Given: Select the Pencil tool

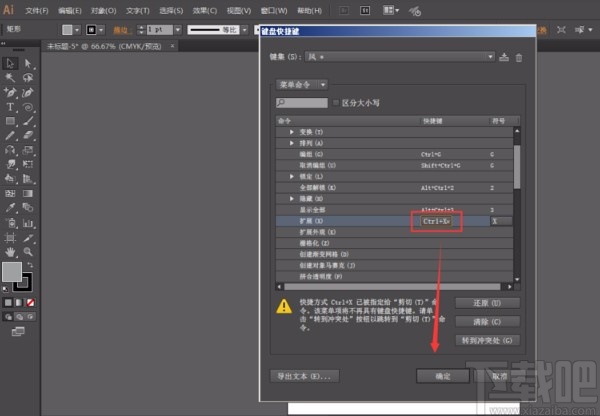Looking at the screenshot, I should click(10, 135).
